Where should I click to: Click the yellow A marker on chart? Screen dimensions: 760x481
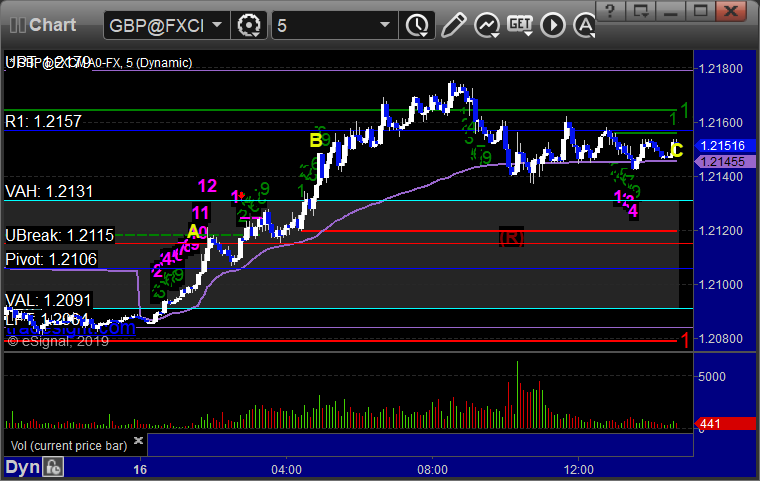click(x=193, y=232)
